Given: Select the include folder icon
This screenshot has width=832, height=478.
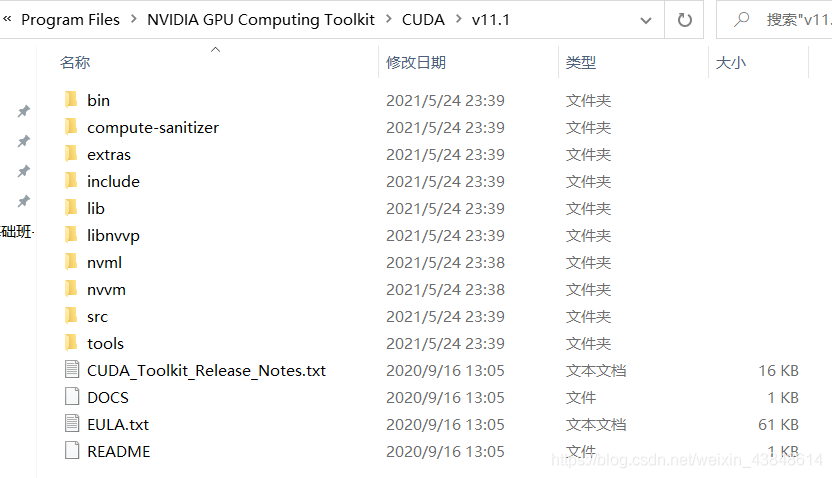Looking at the screenshot, I should tap(70, 181).
